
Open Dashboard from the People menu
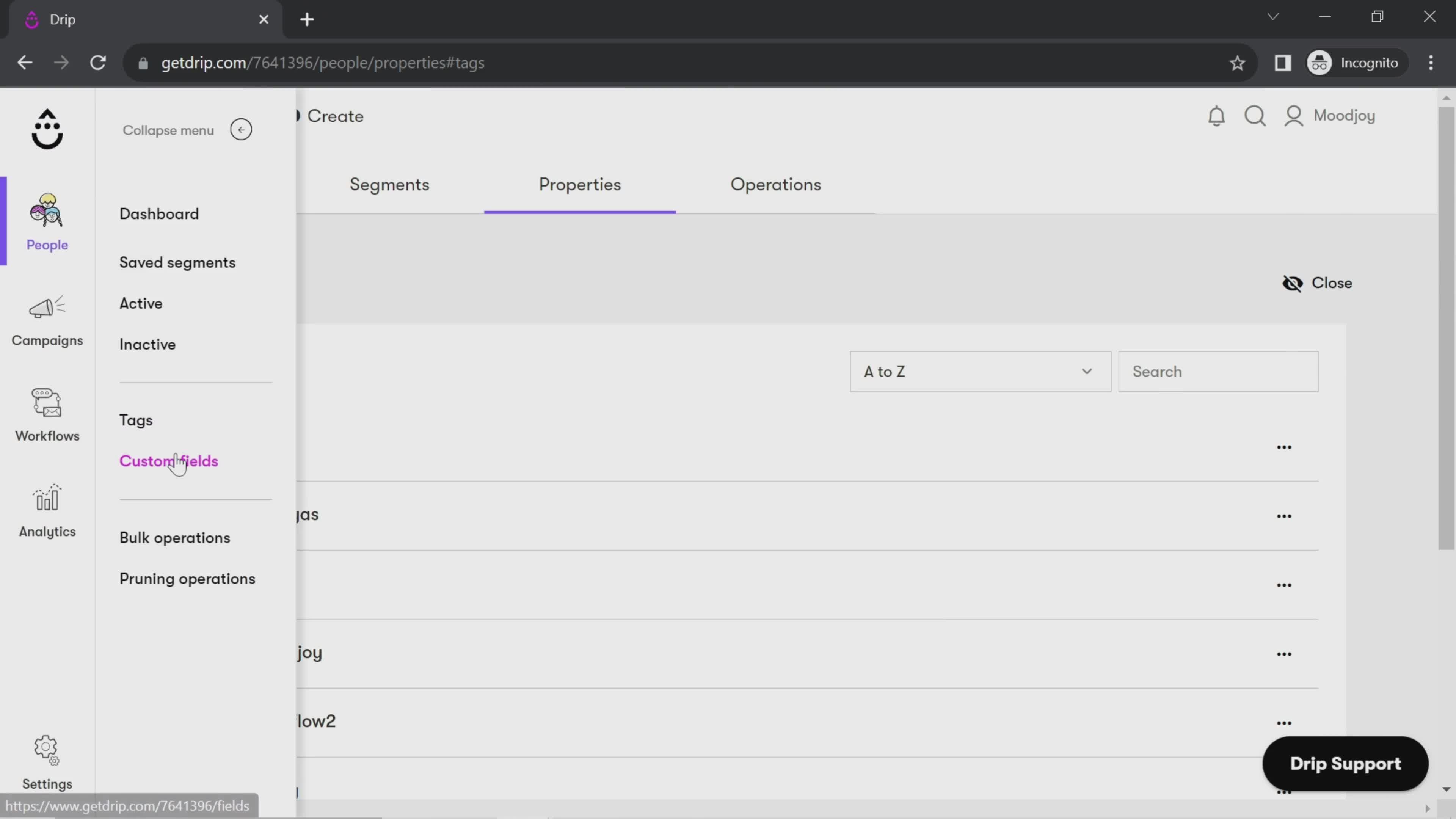tap(159, 214)
